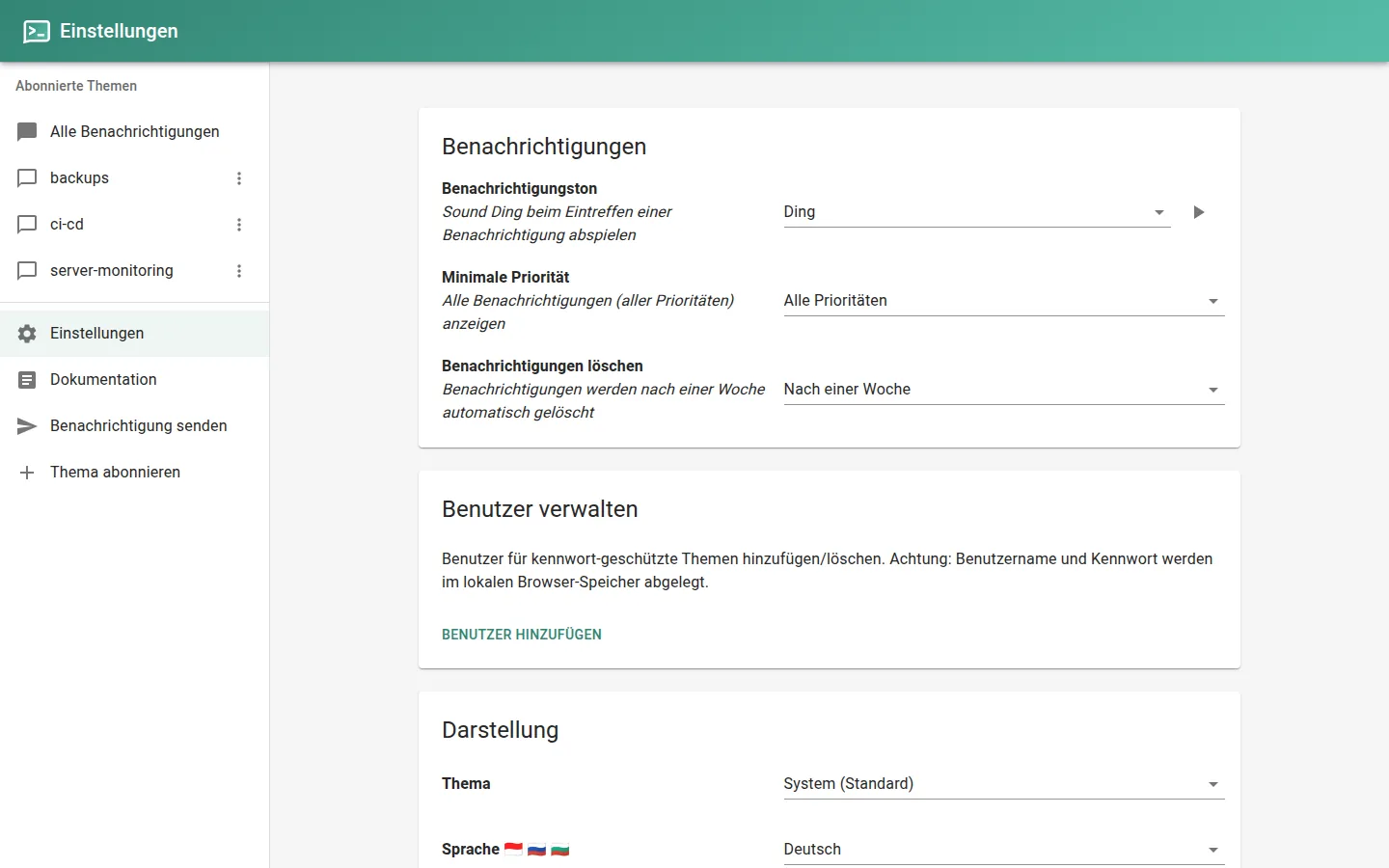Click the dropdown arrow next to Ding
This screenshot has height=868, width=1389.
pyautogui.click(x=1159, y=212)
